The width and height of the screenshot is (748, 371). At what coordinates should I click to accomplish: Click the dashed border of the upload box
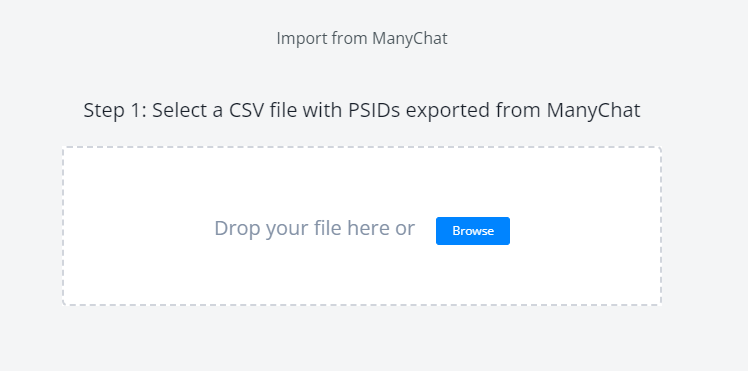[x=362, y=147]
